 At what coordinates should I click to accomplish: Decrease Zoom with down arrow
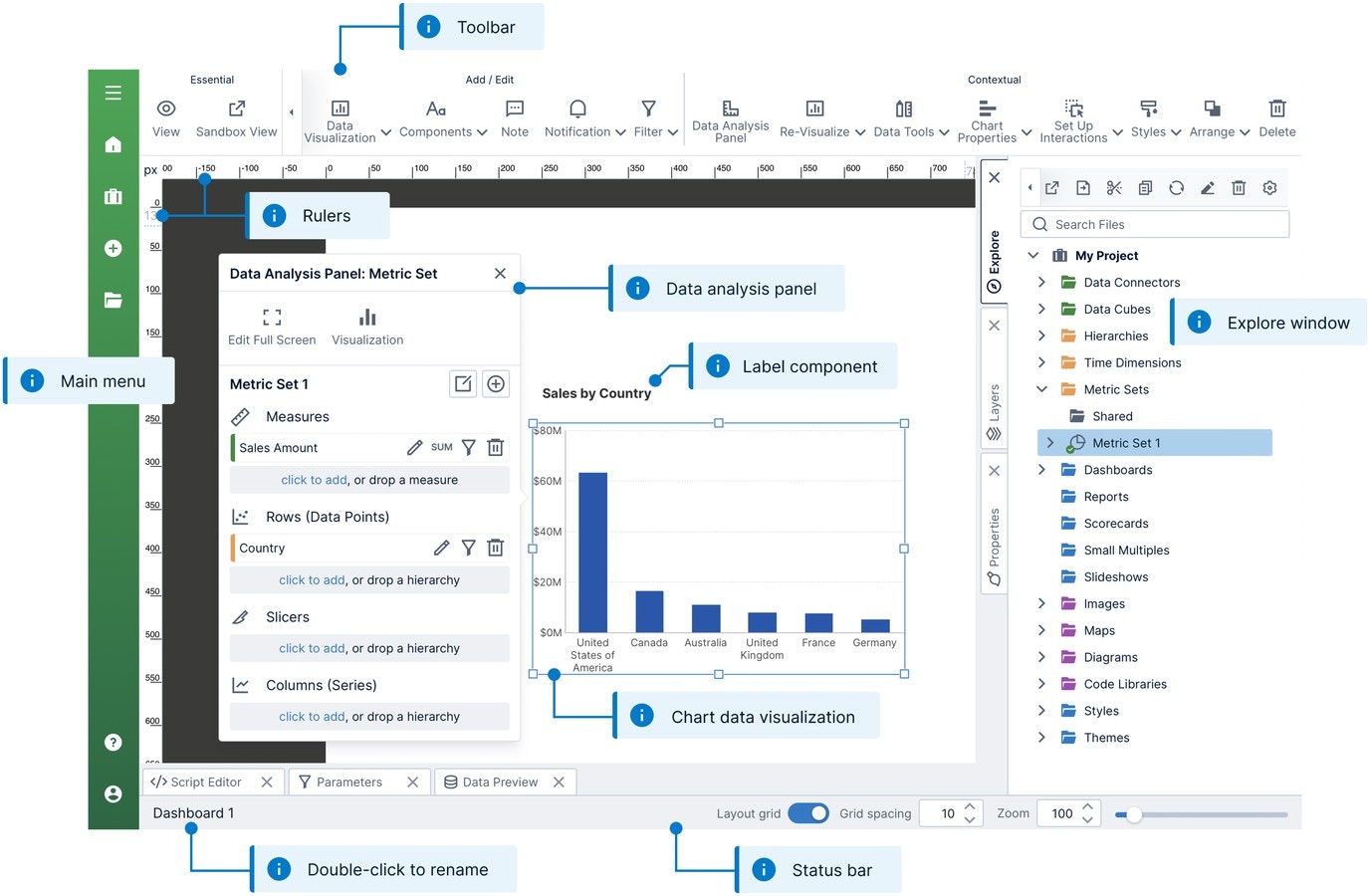(1088, 820)
